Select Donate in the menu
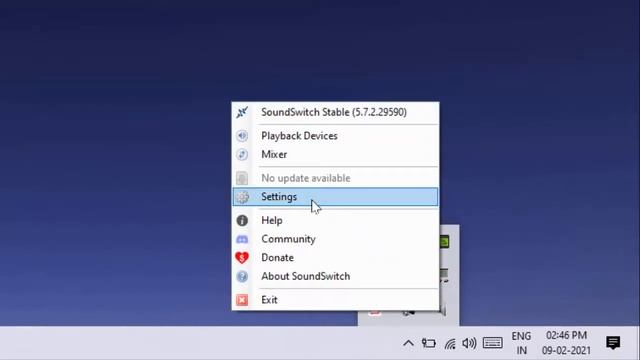Viewport: 640px width, 360px height. pos(335,258)
